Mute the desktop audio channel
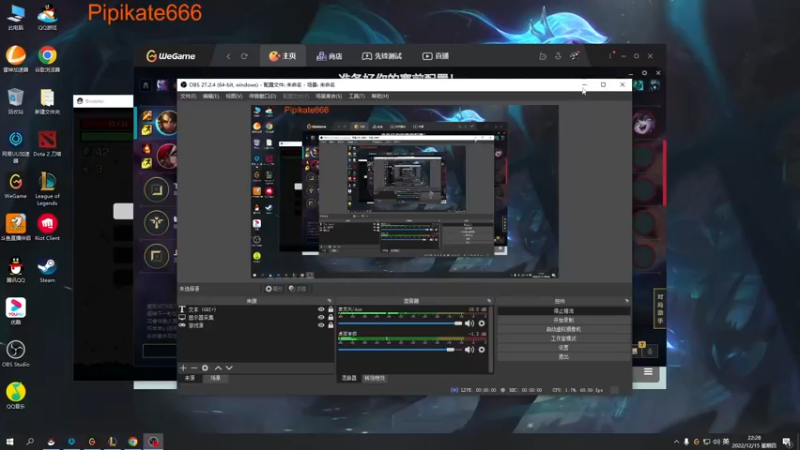The height and width of the screenshot is (450, 800). [x=469, y=350]
